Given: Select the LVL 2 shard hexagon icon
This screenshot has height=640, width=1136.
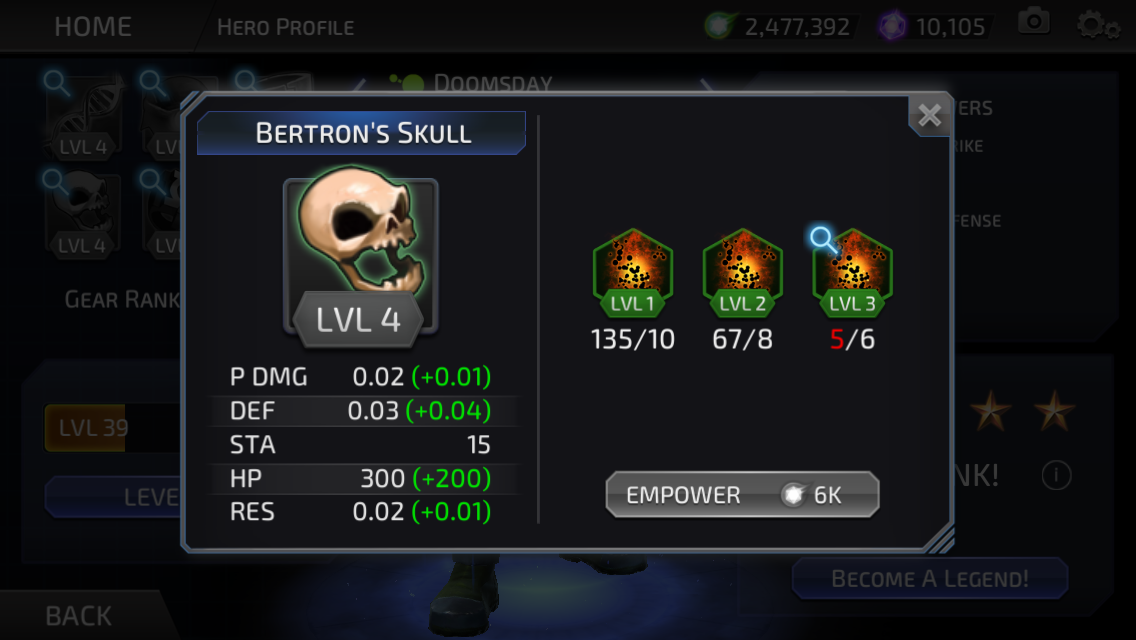Looking at the screenshot, I should pyautogui.click(x=743, y=273).
